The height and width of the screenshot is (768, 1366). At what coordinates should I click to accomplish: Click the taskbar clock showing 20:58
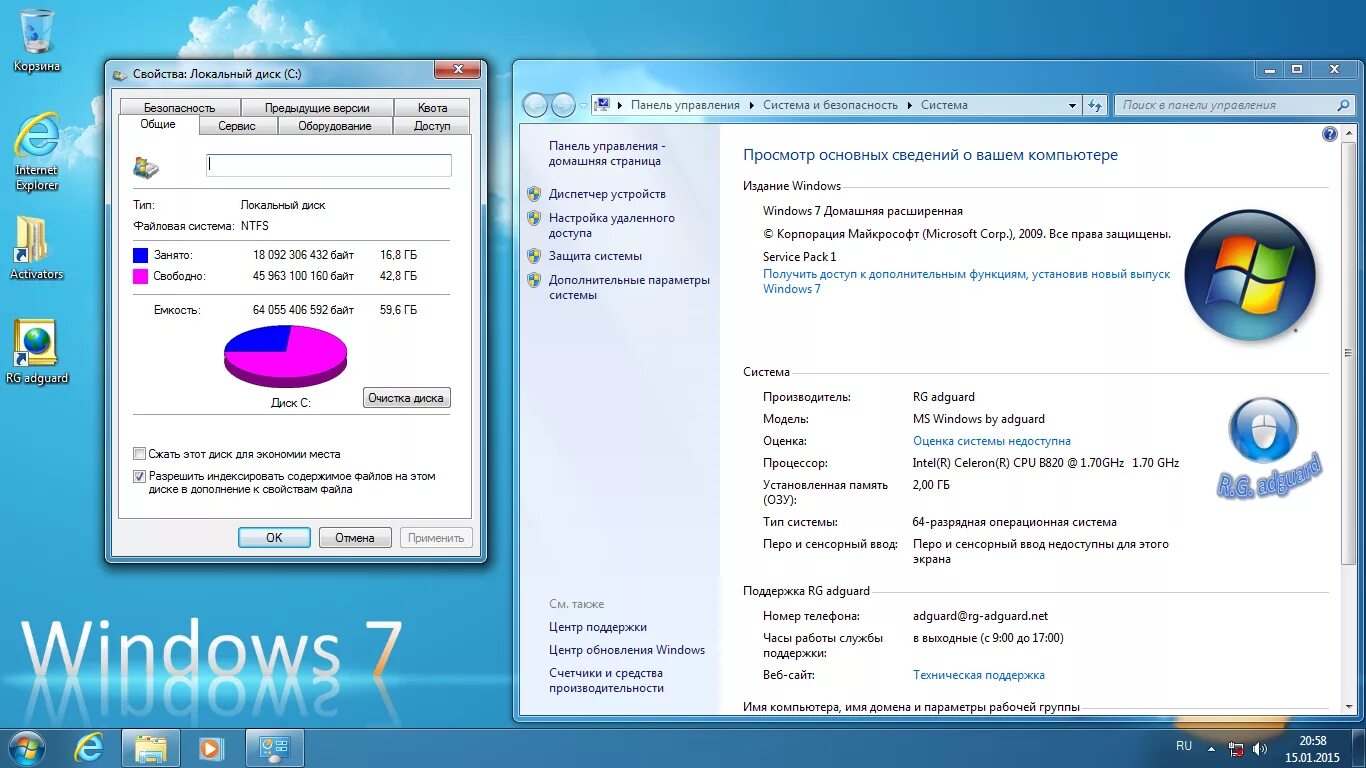(x=1312, y=749)
